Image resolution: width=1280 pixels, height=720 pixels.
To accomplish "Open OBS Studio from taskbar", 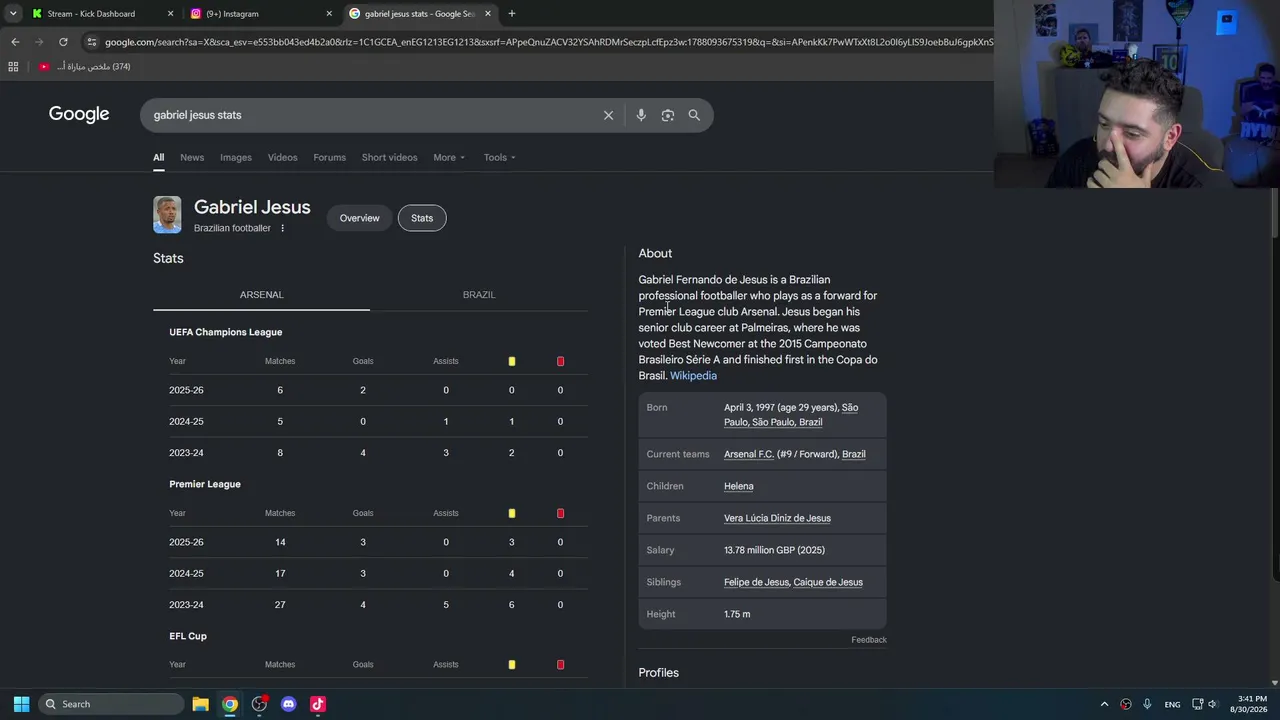I will [259, 704].
